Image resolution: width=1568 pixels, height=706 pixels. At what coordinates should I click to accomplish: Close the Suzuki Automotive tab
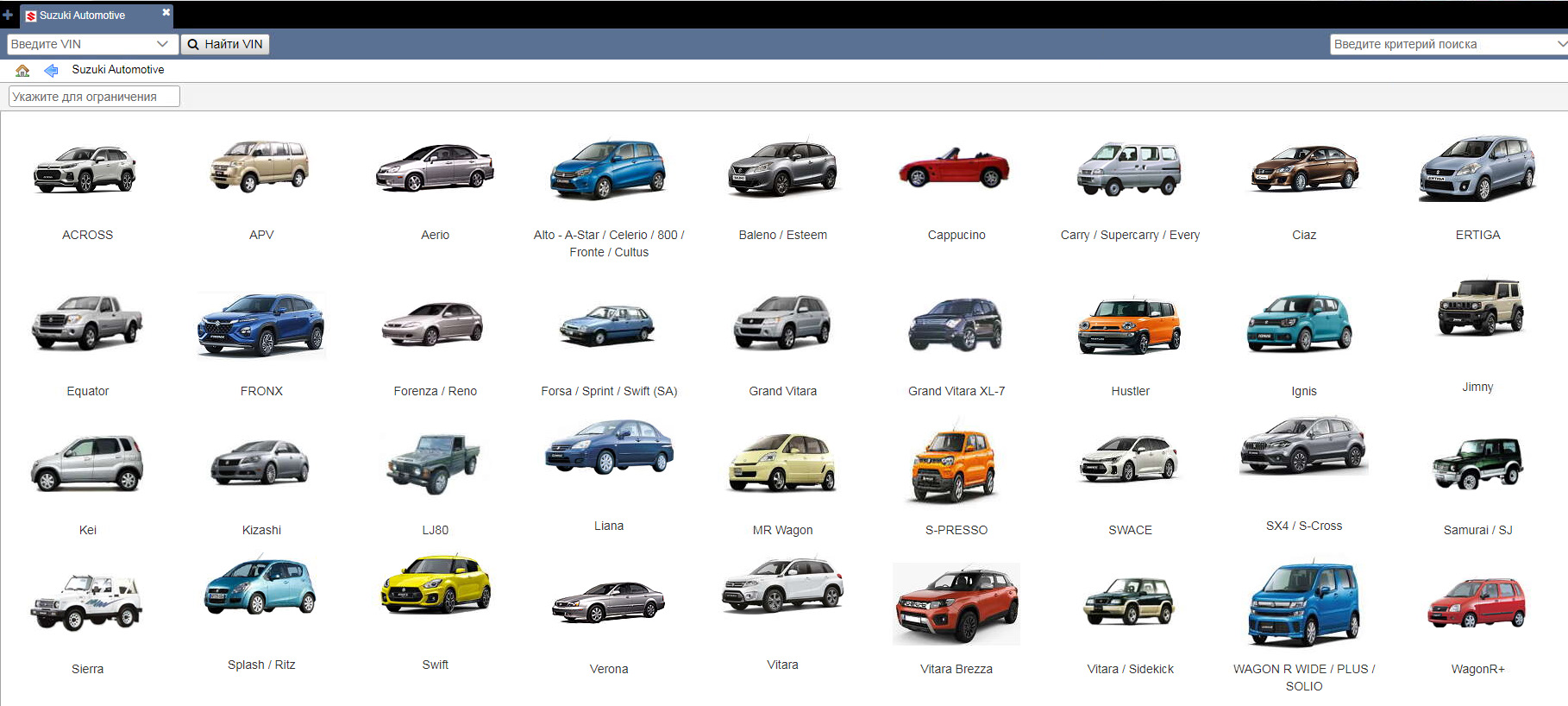point(166,13)
